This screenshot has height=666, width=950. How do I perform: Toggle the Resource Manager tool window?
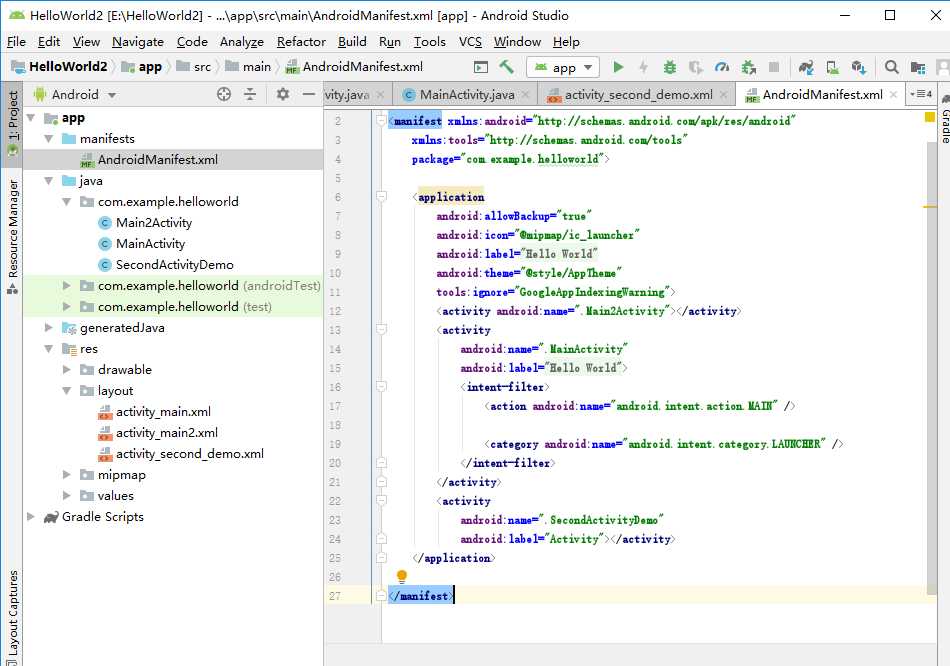tap(12, 236)
